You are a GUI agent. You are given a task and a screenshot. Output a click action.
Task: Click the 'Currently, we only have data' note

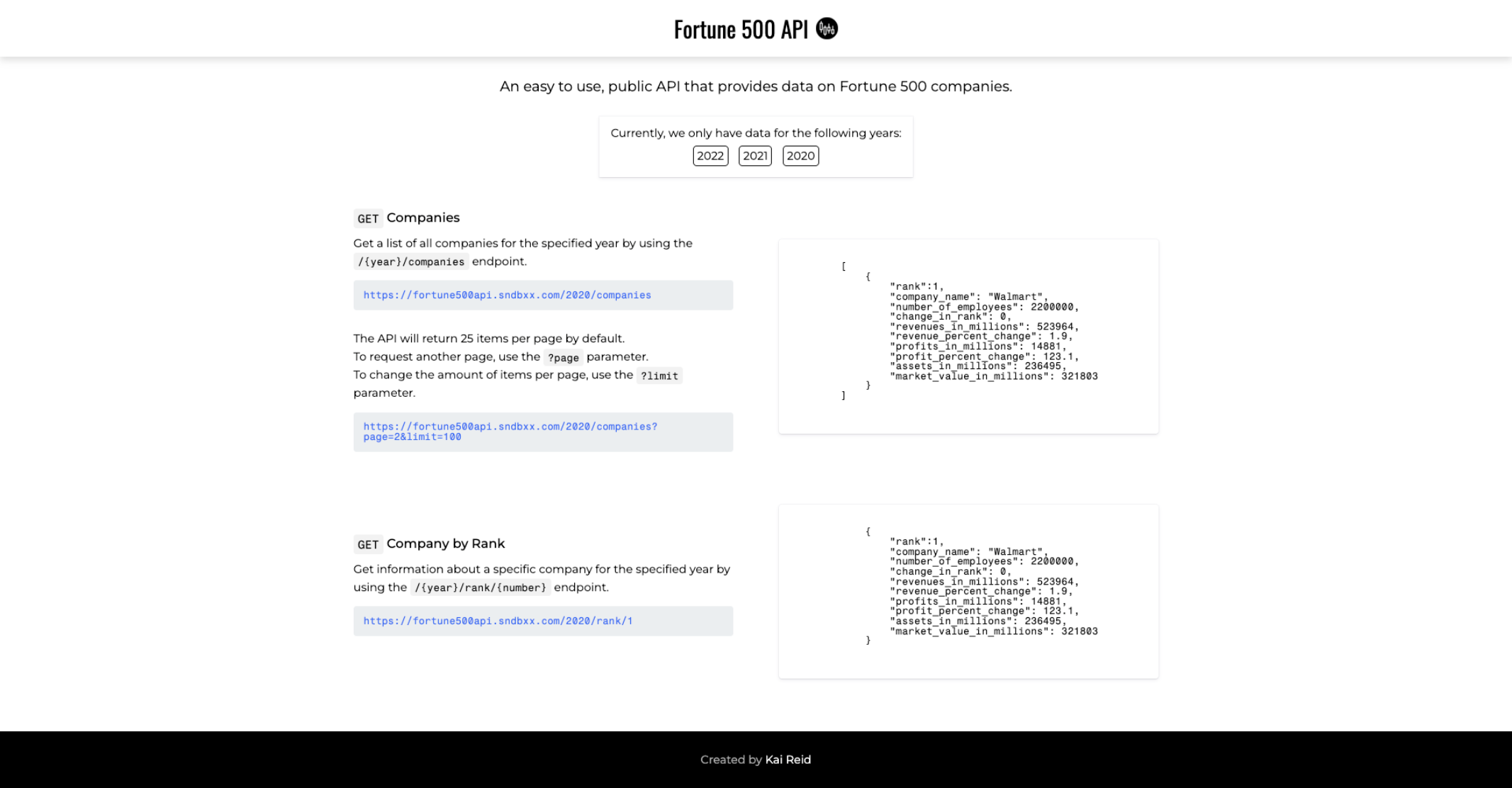(756, 133)
